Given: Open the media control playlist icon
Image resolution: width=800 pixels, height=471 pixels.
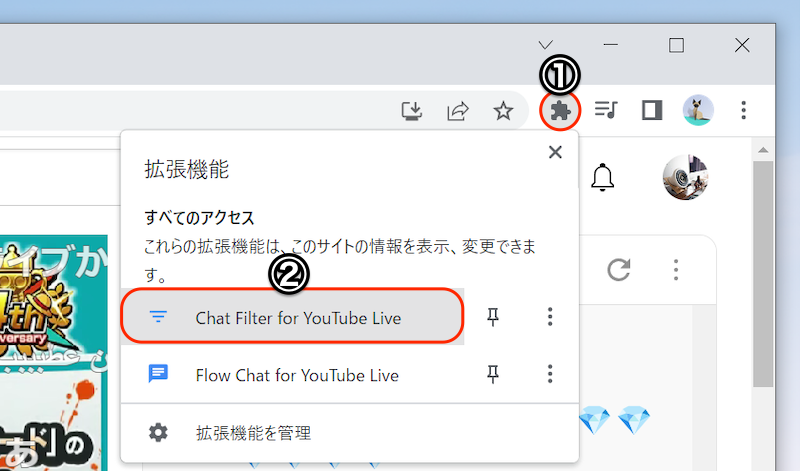Looking at the screenshot, I should [x=606, y=110].
